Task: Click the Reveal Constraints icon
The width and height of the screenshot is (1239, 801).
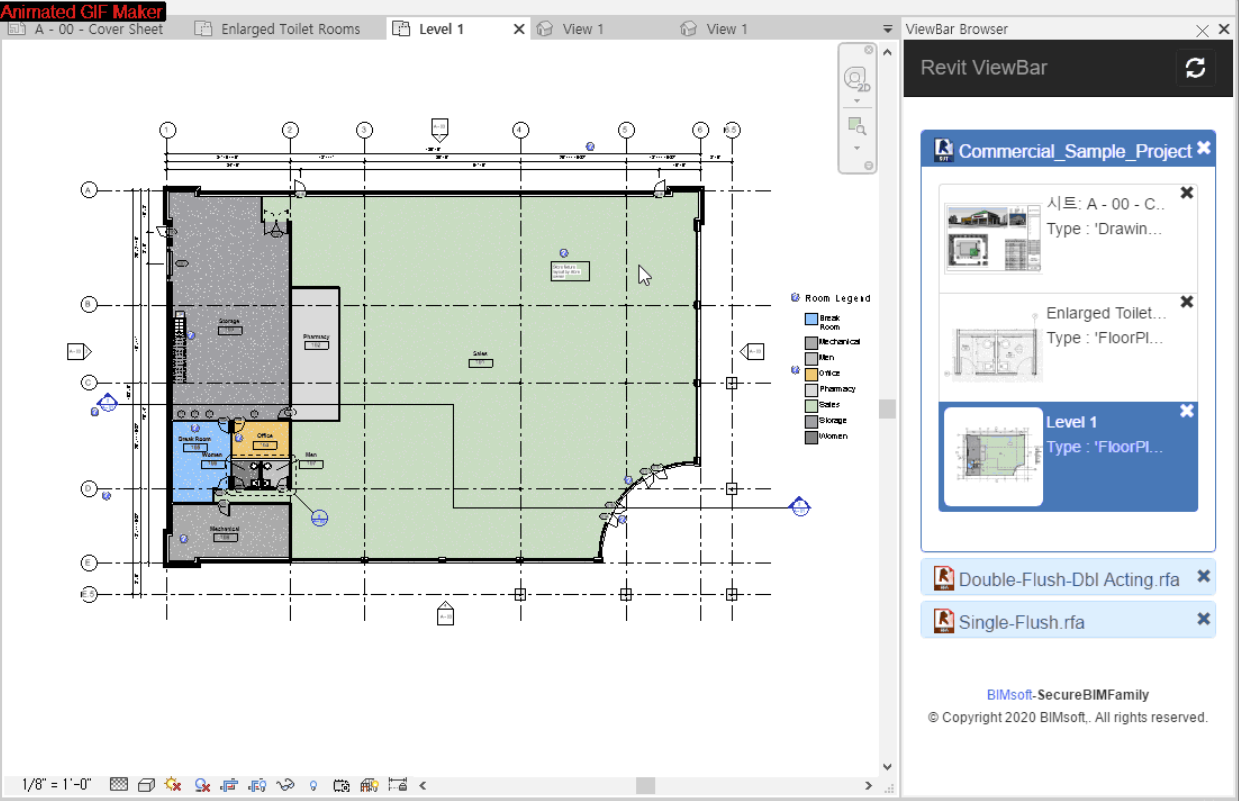Action: click(x=398, y=785)
